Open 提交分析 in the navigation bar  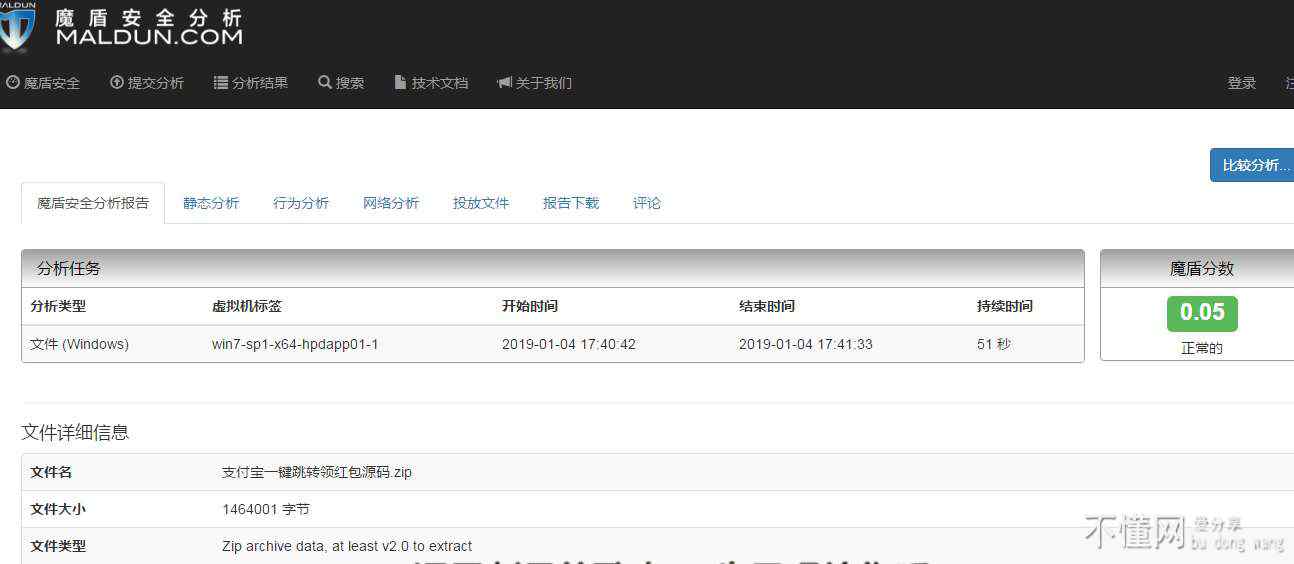(x=147, y=83)
